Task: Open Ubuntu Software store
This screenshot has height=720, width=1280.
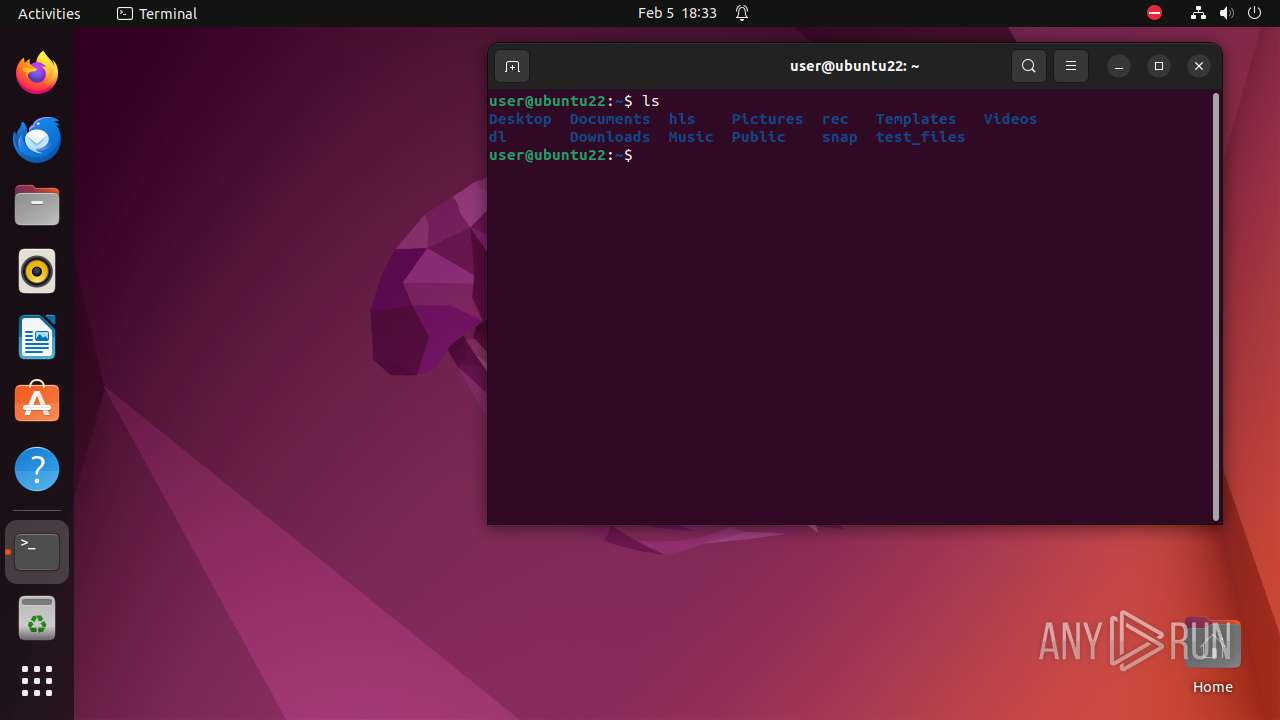Action: click(x=37, y=403)
